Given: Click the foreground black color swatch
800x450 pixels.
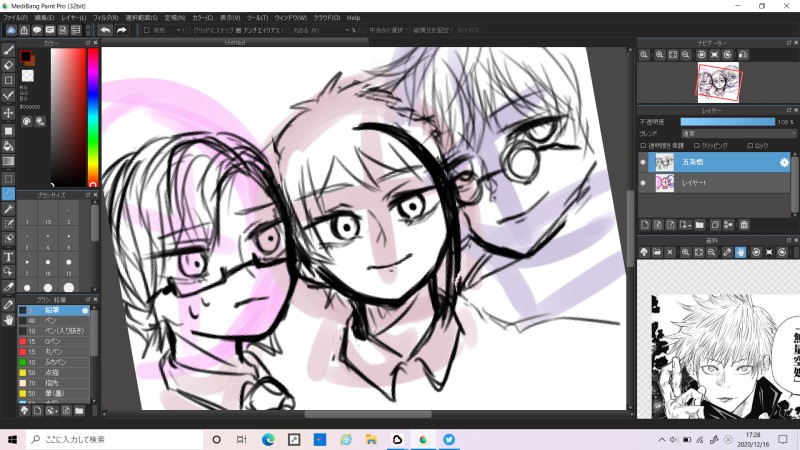Looking at the screenshot, I should (25, 56).
